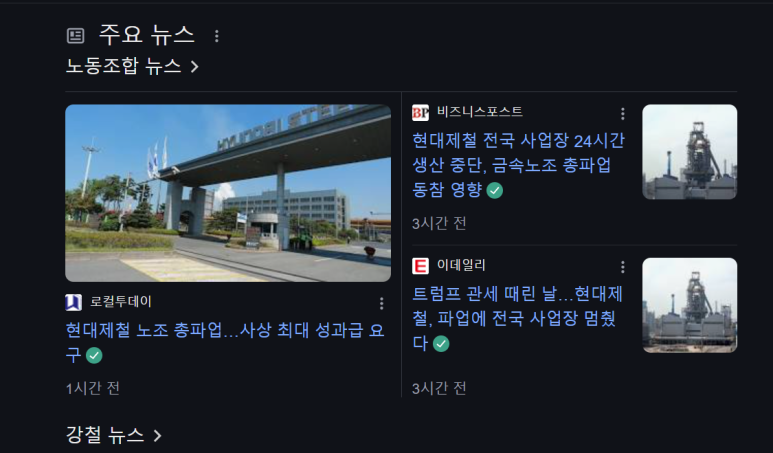Open more options for the 로컬투데이 article
This screenshot has width=773, height=453.
[x=381, y=303]
